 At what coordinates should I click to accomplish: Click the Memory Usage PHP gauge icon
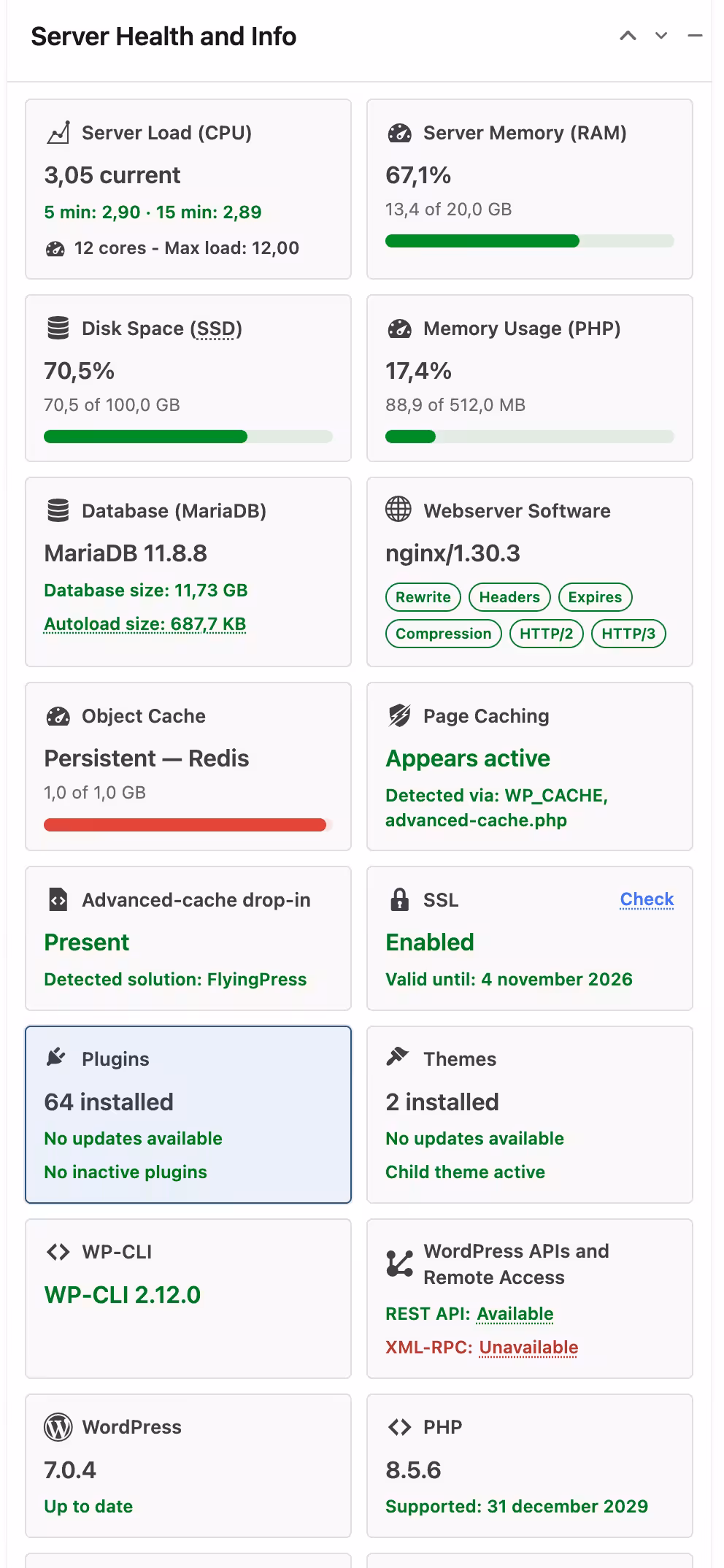[399, 328]
